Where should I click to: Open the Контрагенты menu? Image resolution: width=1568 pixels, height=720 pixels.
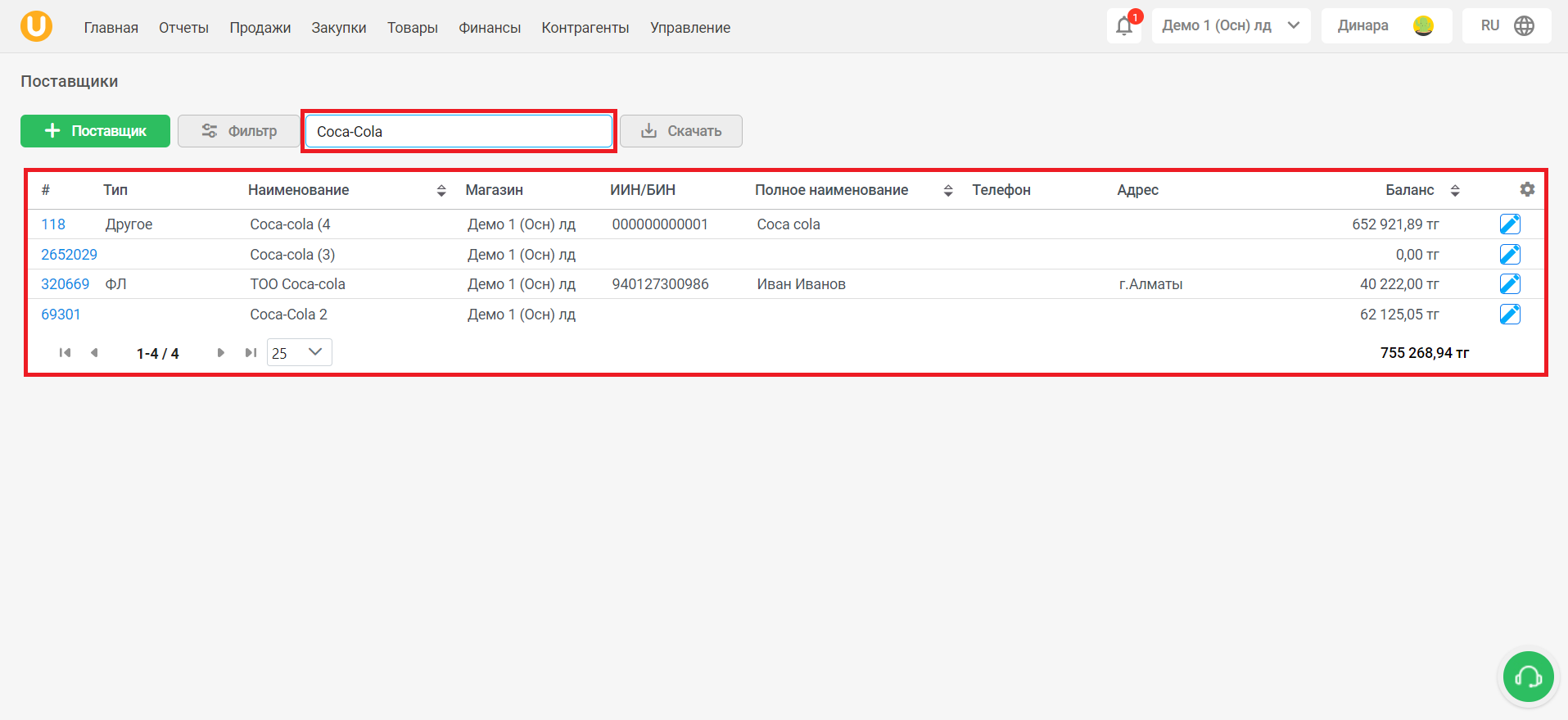pos(585,28)
